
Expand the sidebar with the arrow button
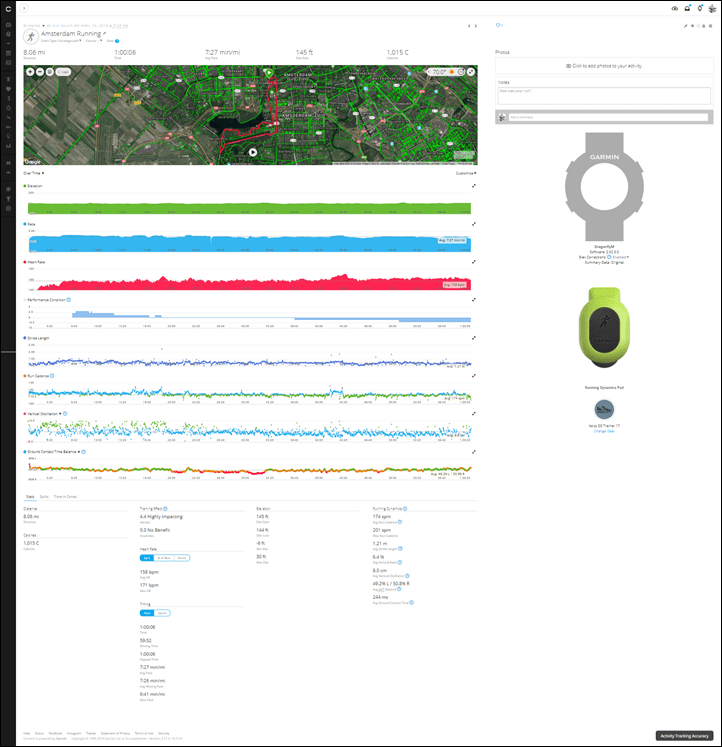[x=24, y=8]
